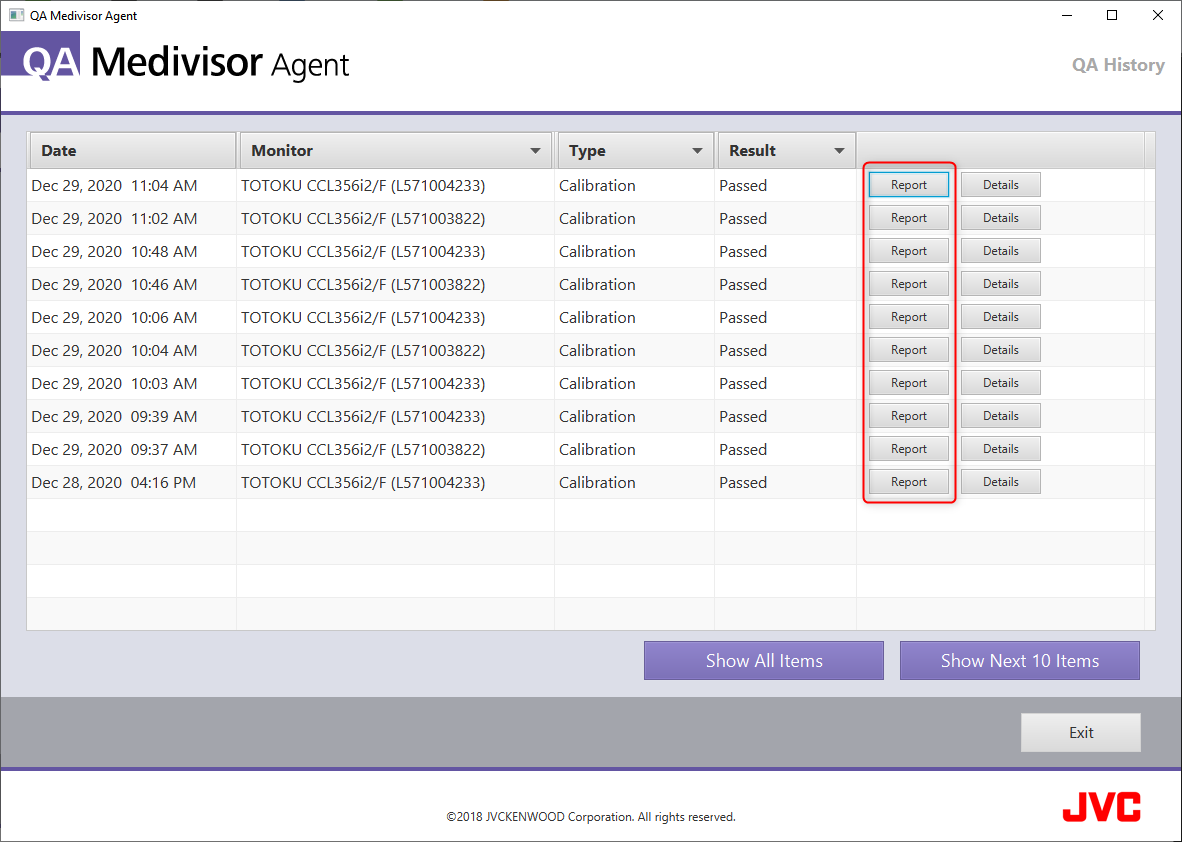Viewport: 1182px width, 842px height.
Task: Open Report for Dec 29 10:06 AM calibration
Action: [x=908, y=317]
